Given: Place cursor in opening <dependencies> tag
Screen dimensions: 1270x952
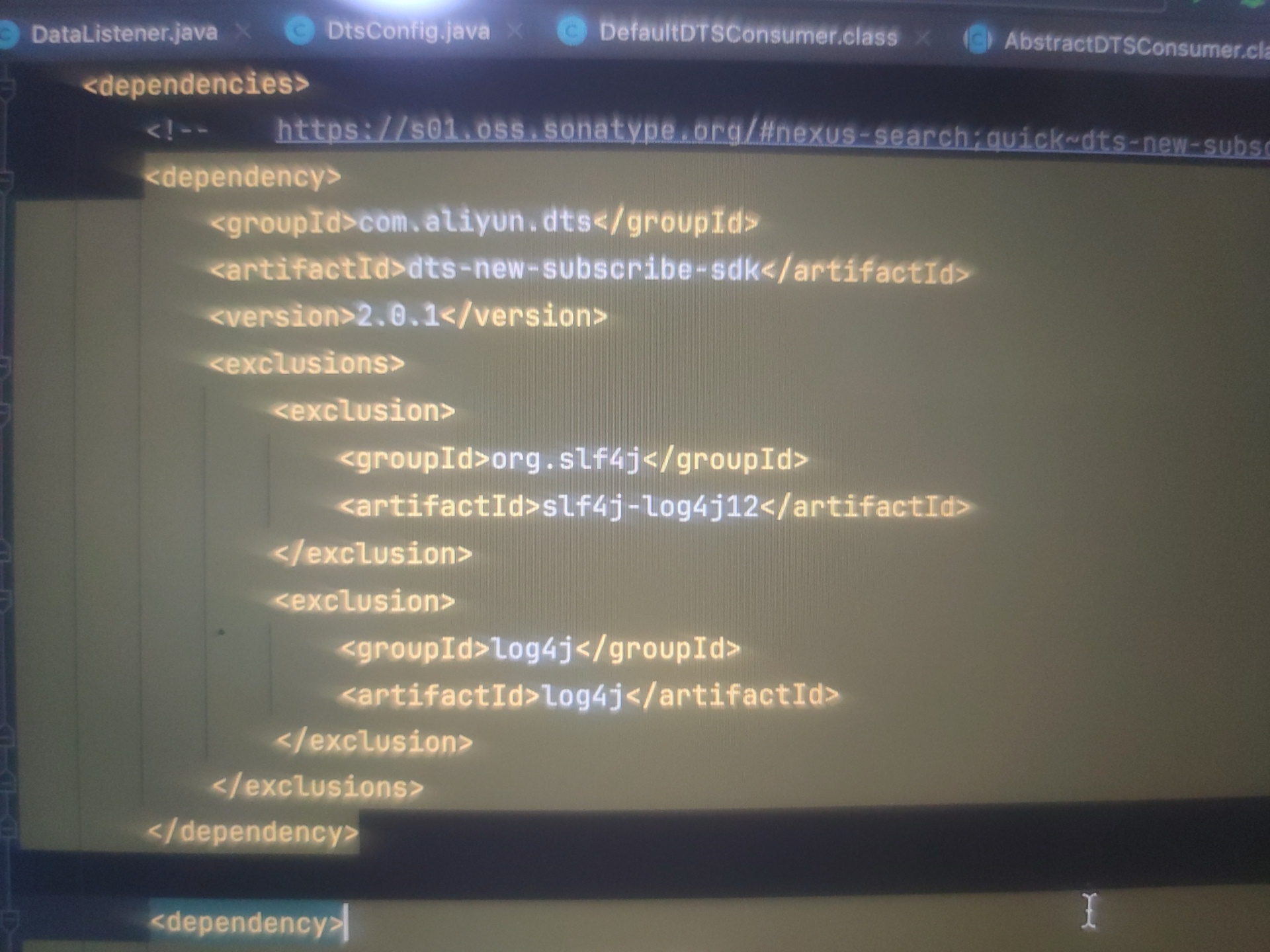Looking at the screenshot, I should coord(196,85).
